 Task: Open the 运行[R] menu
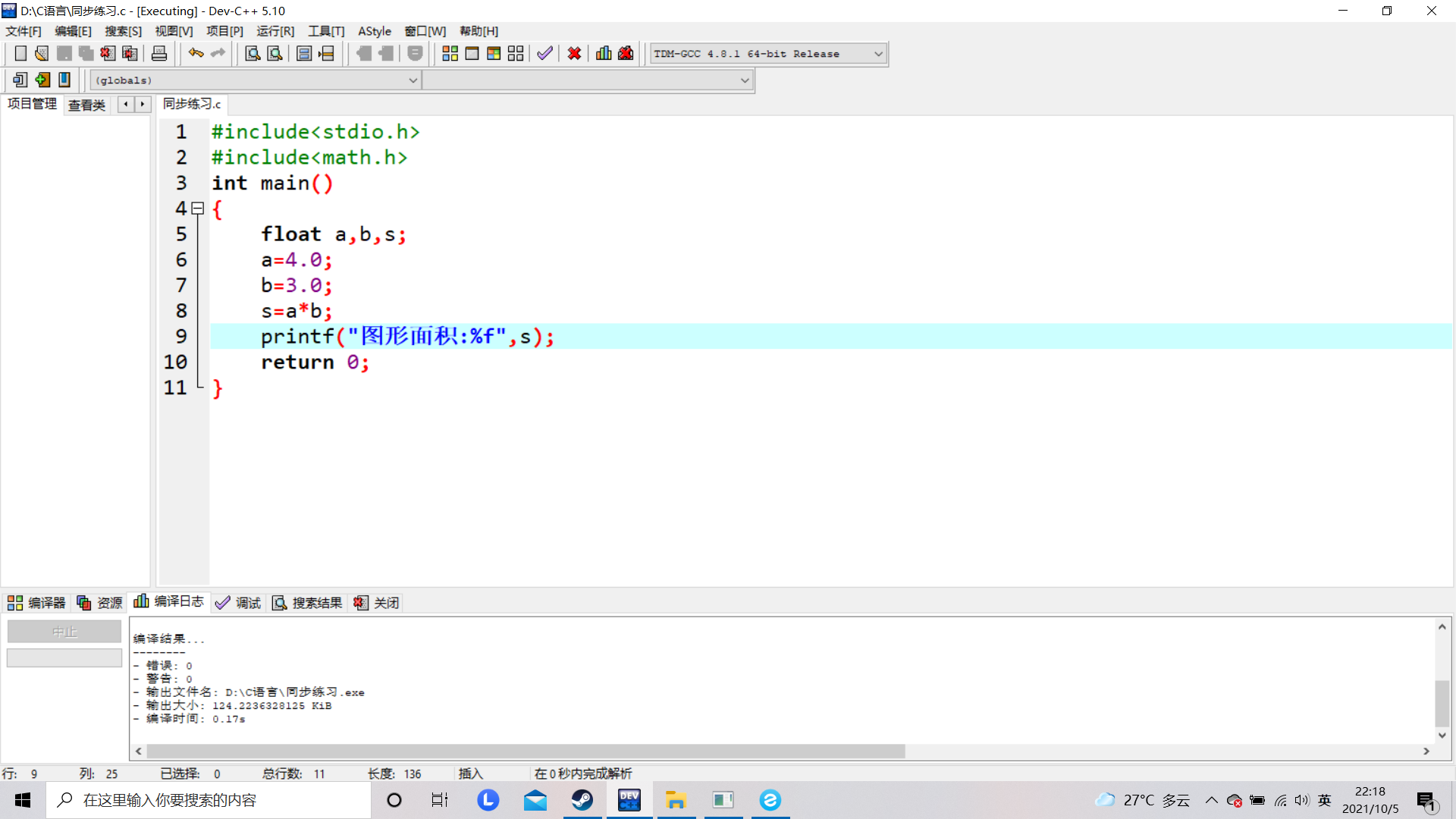point(275,31)
